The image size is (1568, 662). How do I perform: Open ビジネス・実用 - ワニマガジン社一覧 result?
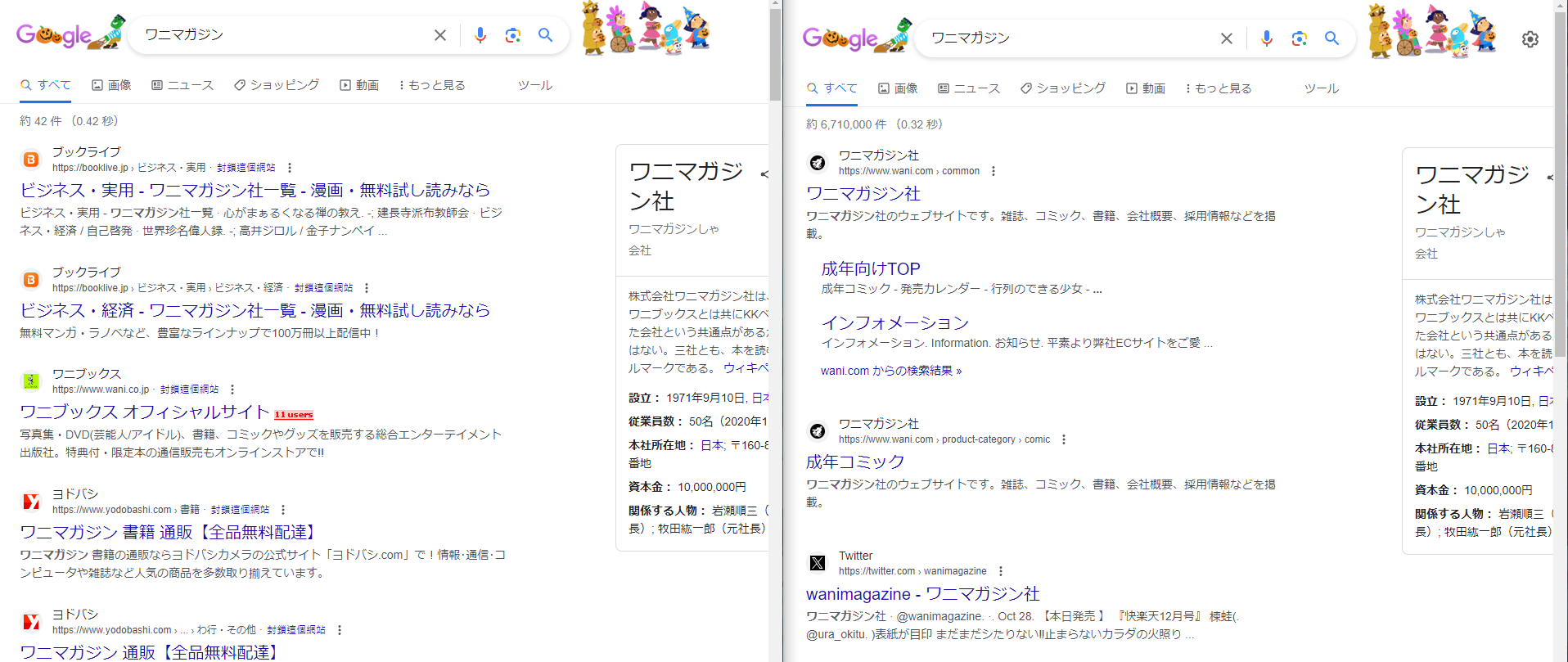[255, 190]
